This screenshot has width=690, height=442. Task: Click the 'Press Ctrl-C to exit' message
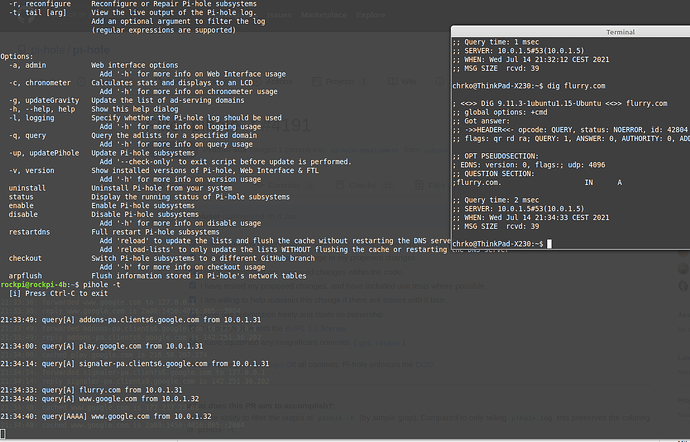pyautogui.click(x=58, y=293)
